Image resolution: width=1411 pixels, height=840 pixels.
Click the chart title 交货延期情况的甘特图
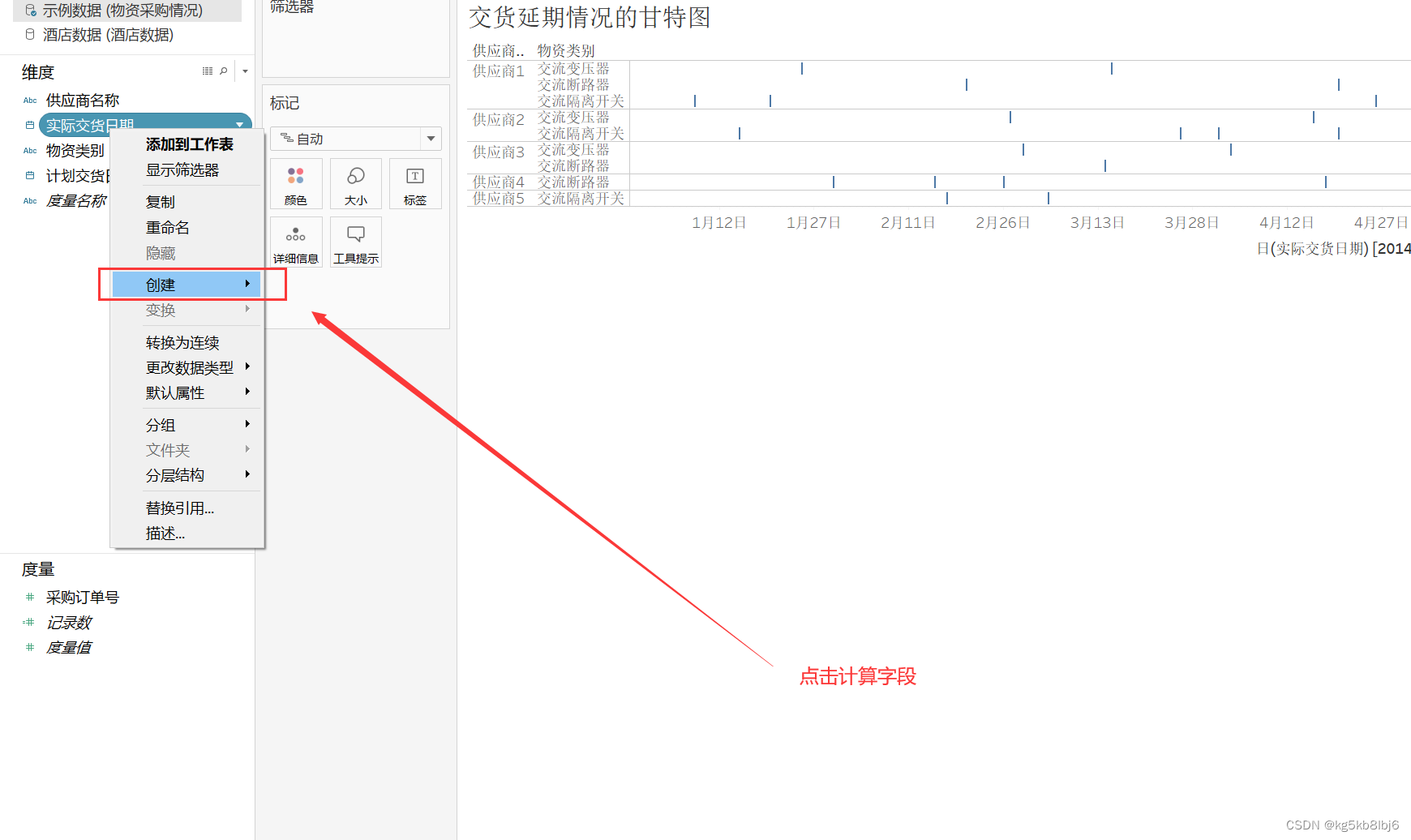point(590,18)
